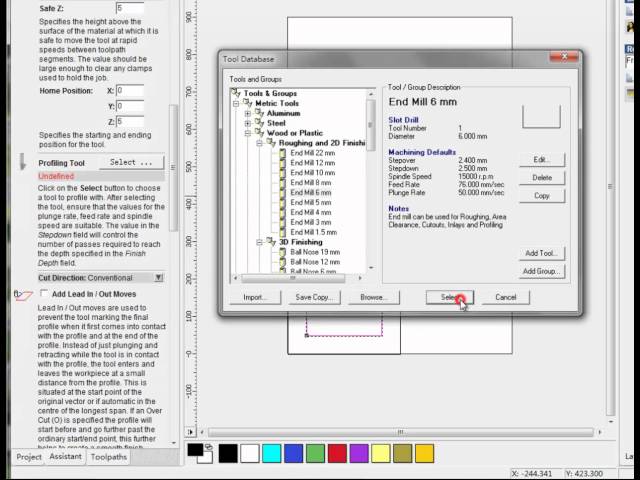Switch to the Toolpaths tab

point(109,457)
